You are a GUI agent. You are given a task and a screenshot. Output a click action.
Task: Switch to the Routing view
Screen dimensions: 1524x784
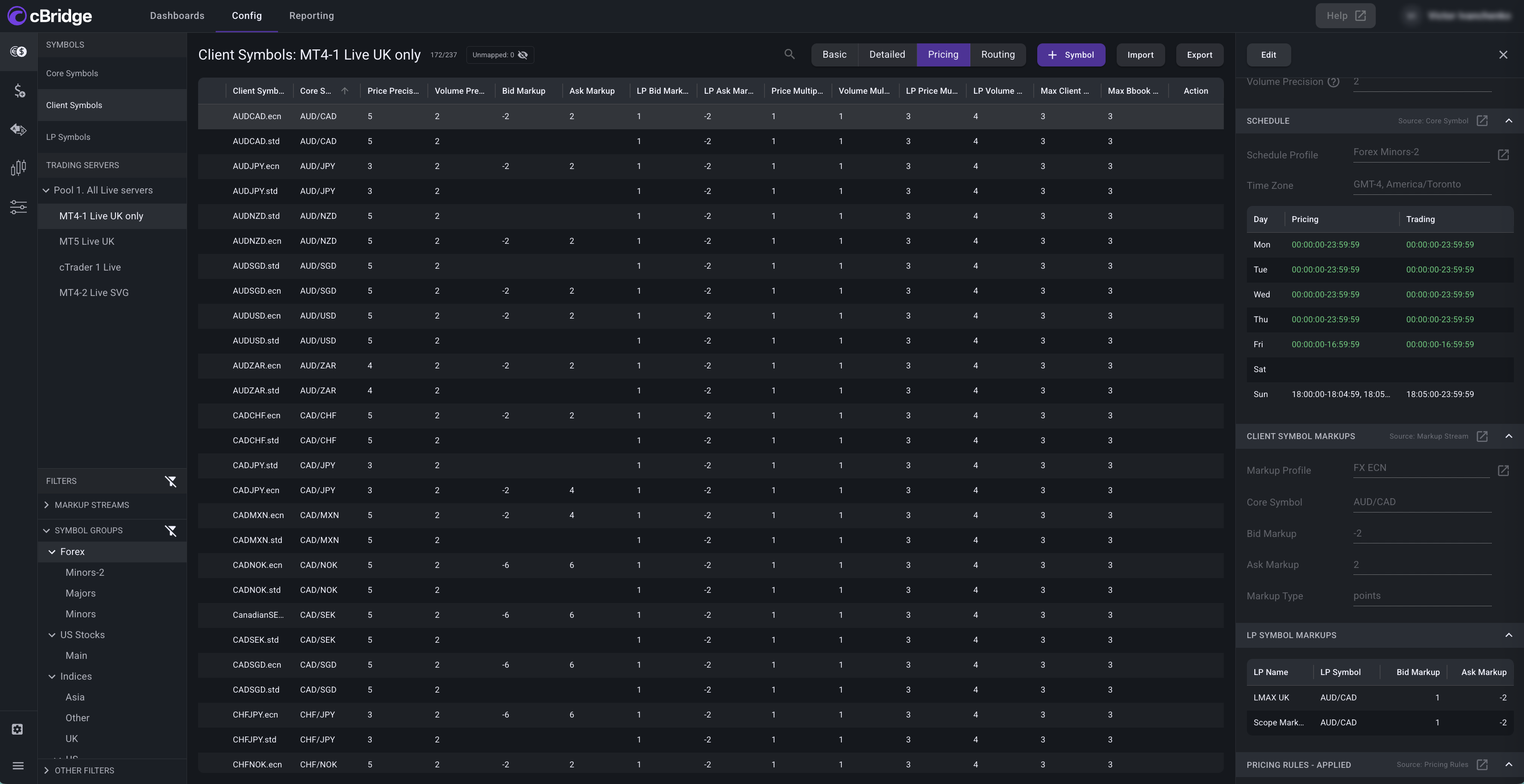[998, 55]
